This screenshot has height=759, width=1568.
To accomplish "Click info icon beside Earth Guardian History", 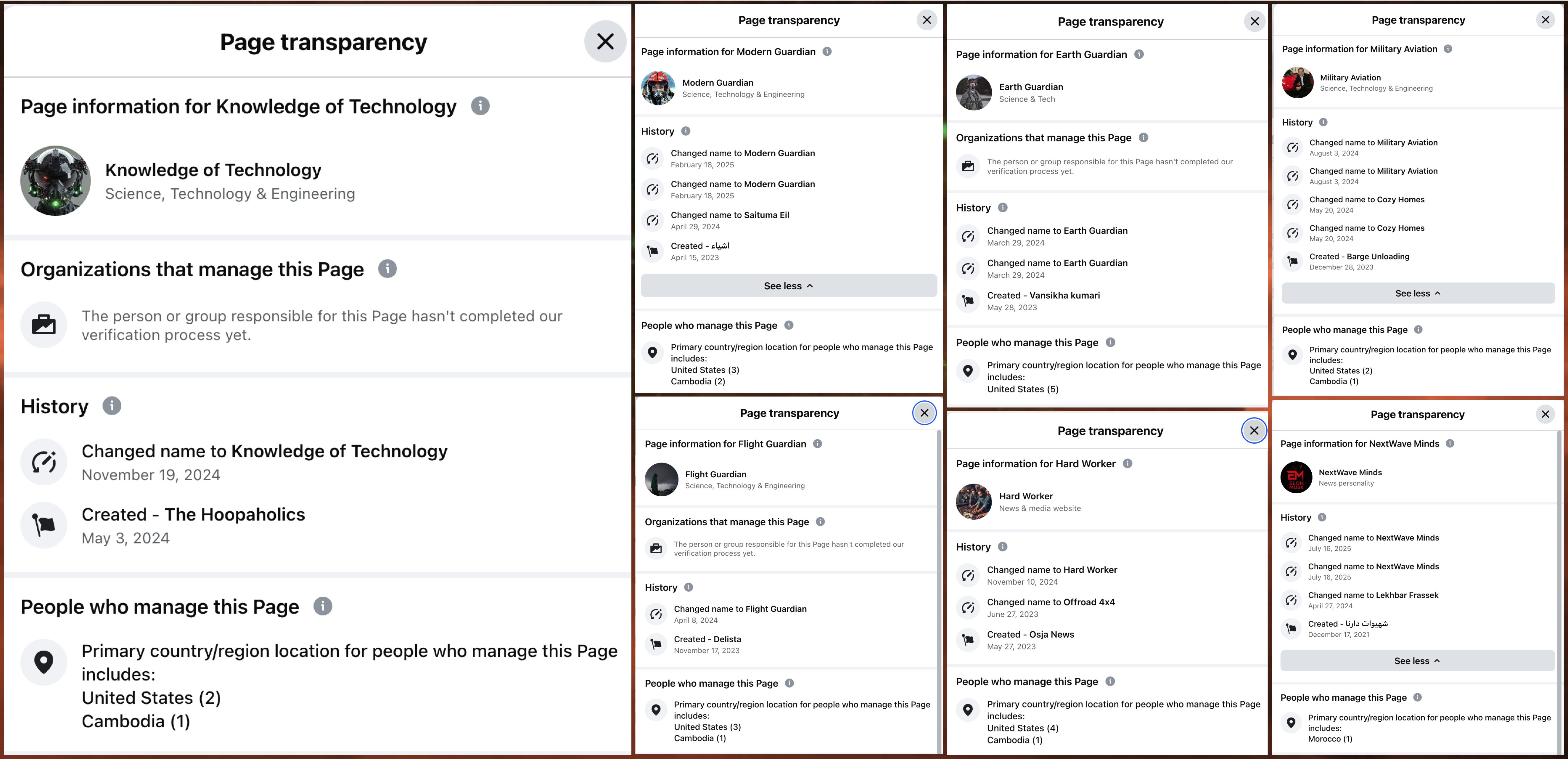I will click(x=1003, y=208).
